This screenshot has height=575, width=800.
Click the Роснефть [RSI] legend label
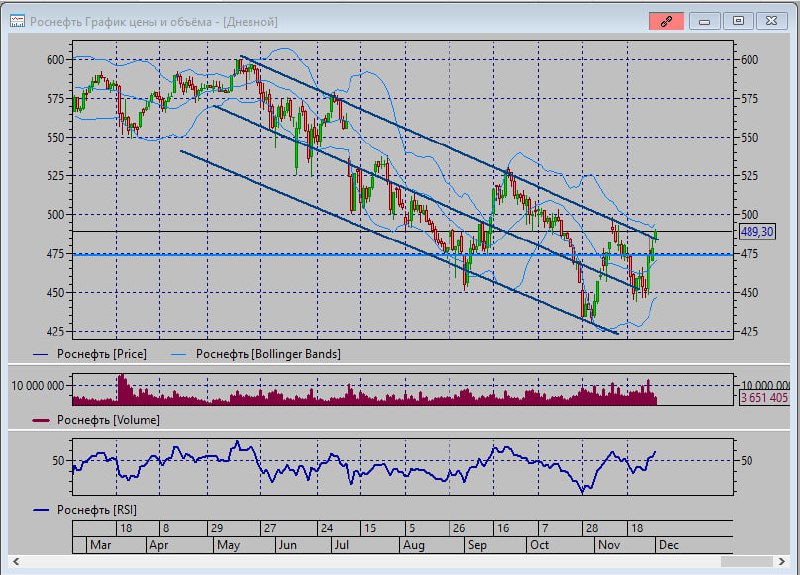96,510
